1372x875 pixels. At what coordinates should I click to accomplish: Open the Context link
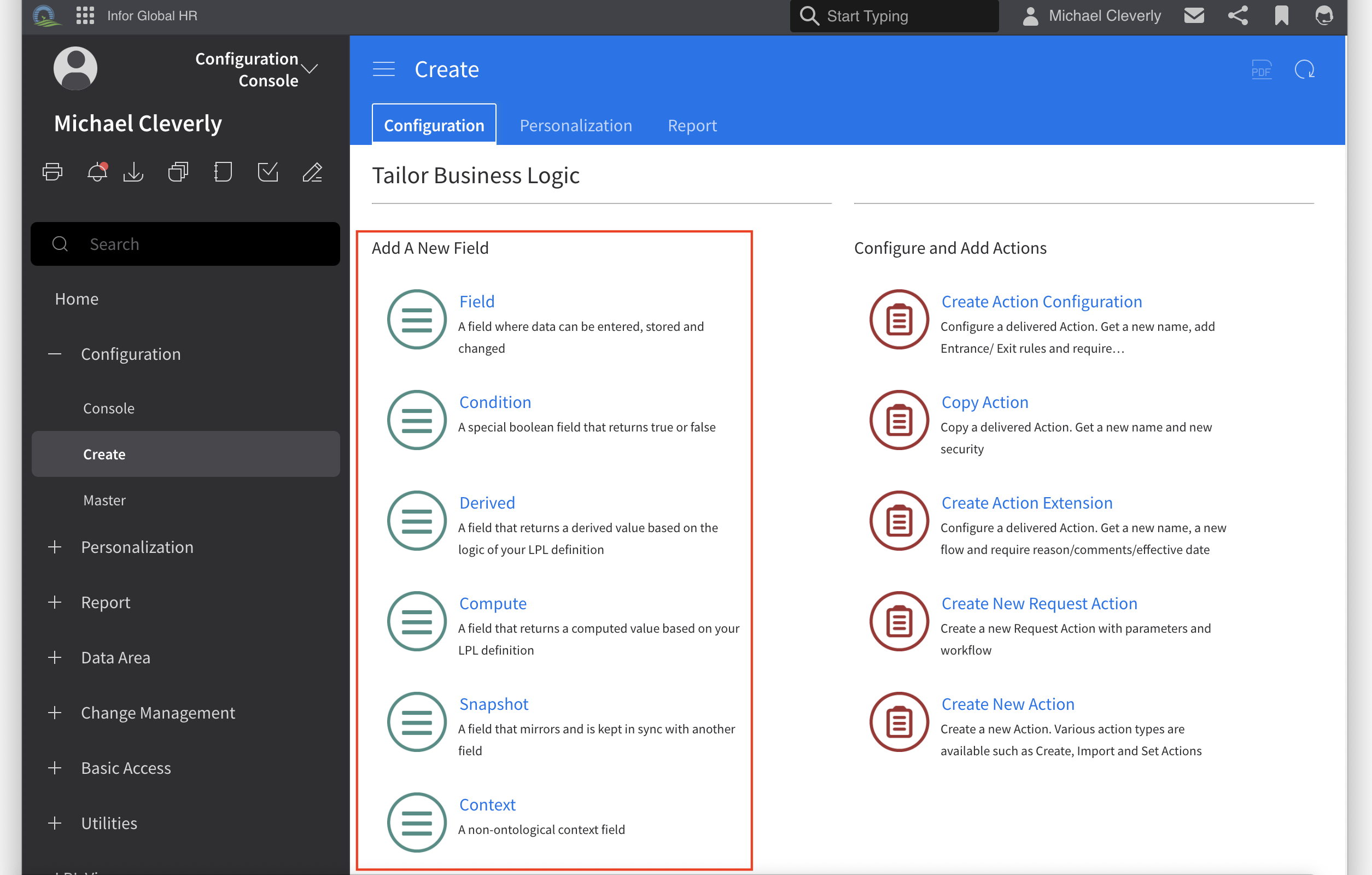click(x=487, y=805)
